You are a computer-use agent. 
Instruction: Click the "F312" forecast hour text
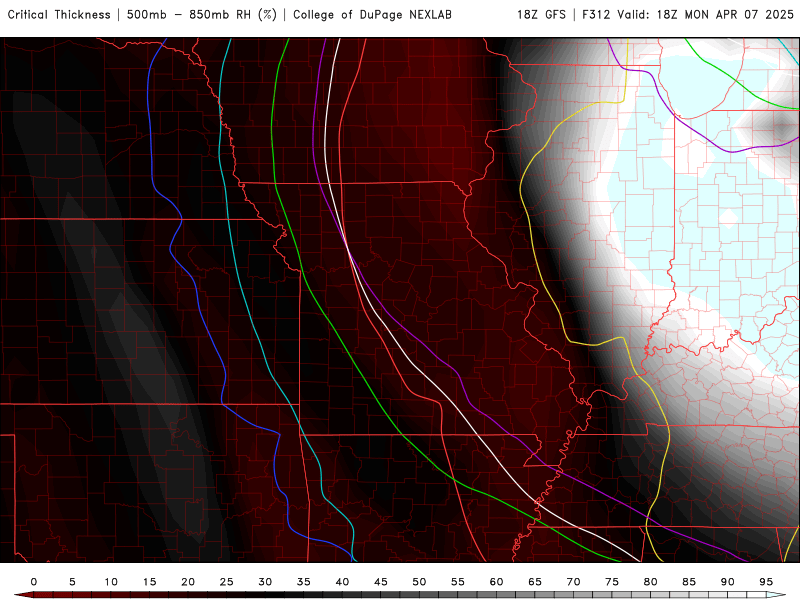pos(596,15)
